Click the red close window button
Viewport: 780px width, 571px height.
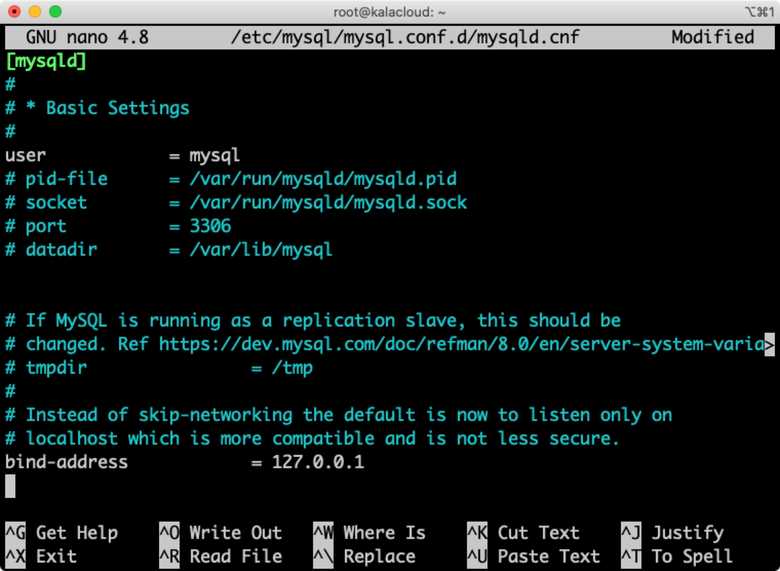(14, 11)
